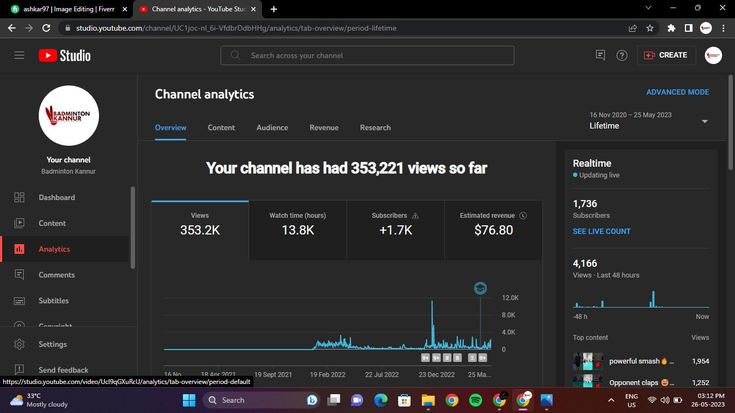The height and width of the screenshot is (413, 735).
Task: Open a new browser tab
Action: tap(274, 9)
